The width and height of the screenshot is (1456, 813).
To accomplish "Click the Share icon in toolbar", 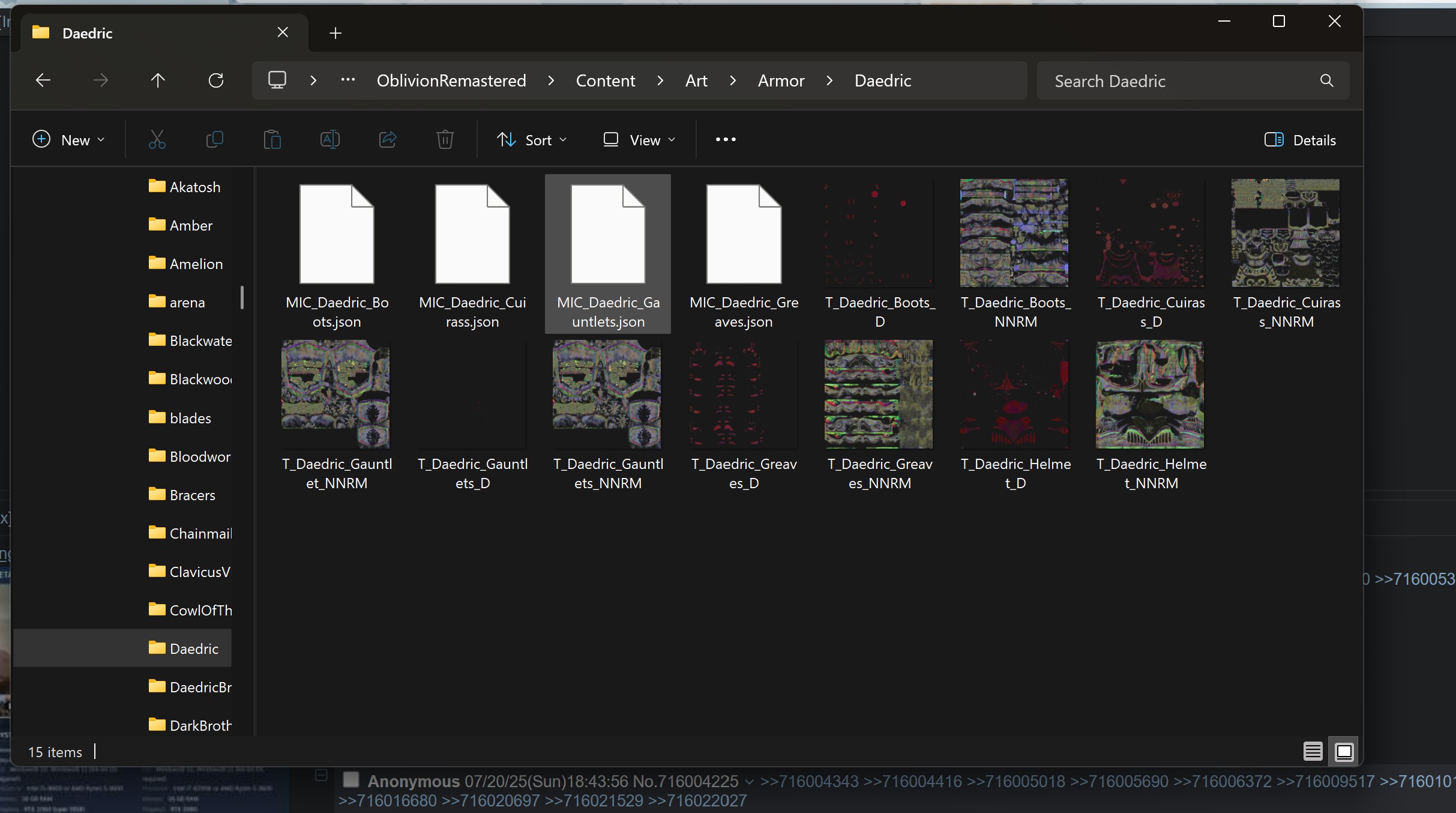I will click(x=388, y=140).
